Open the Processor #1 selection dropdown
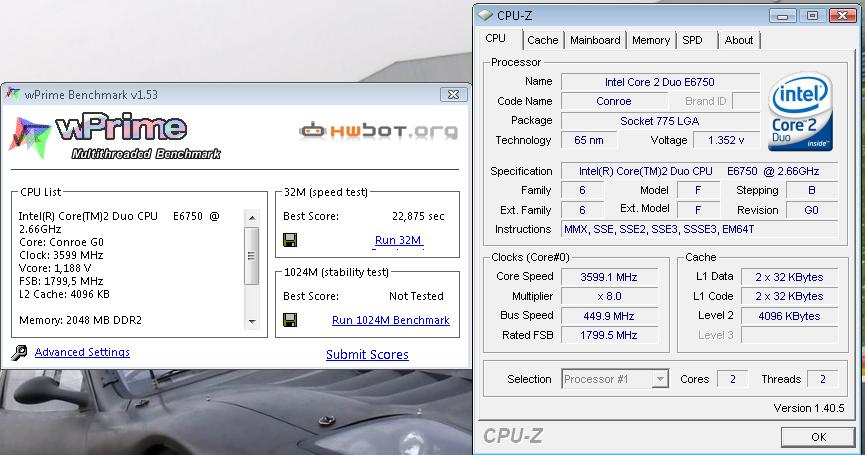 [x=659, y=379]
